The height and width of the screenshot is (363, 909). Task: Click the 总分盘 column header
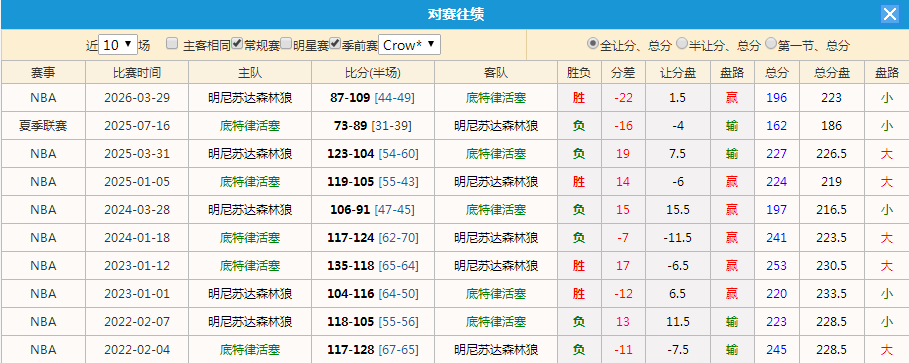click(x=831, y=72)
